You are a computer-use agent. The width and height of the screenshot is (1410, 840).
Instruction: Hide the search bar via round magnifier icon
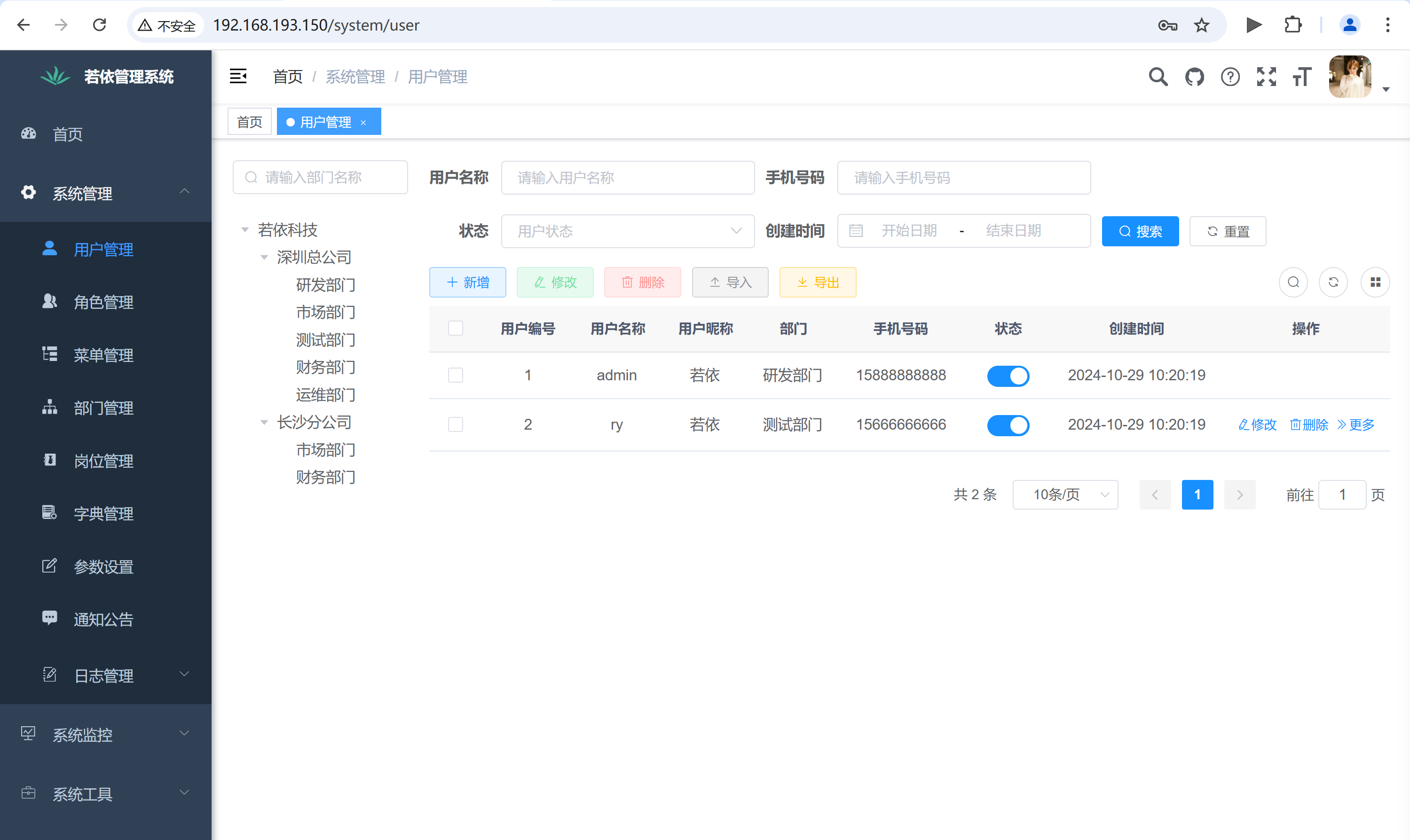(1293, 282)
